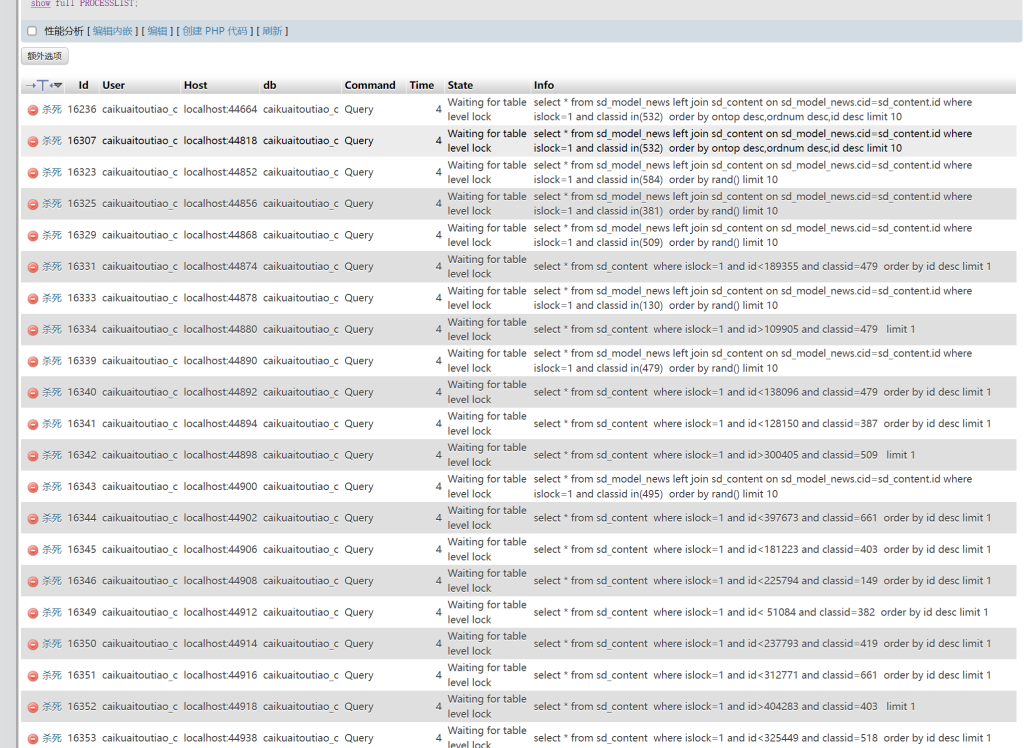Click kill icon for process 16349
Image resolution: width=1024 pixels, height=748 pixels.
[33, 613]
